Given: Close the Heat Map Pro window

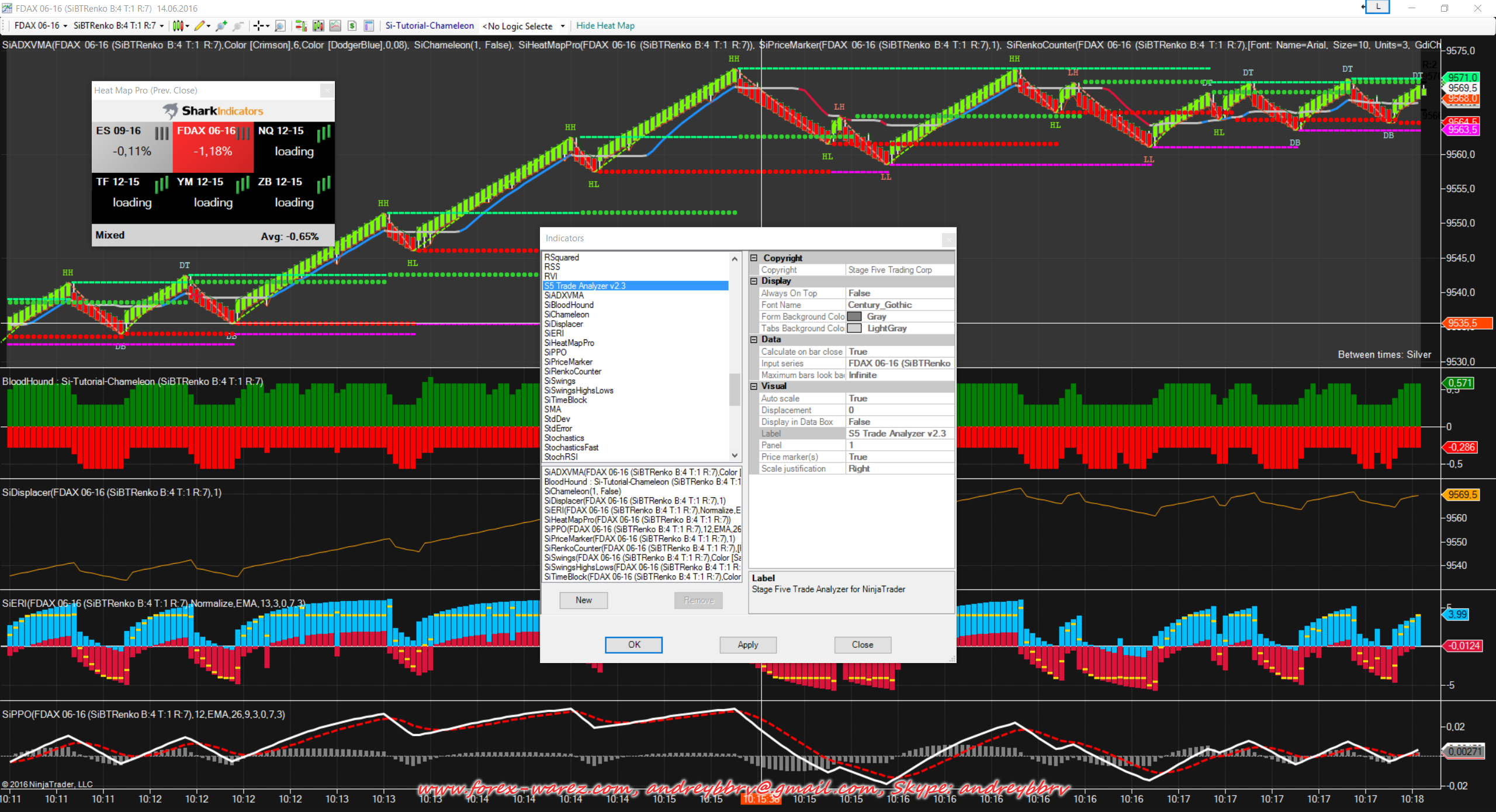Looking at the screenshot, I should pyautogui.click(x=327, y=91).
